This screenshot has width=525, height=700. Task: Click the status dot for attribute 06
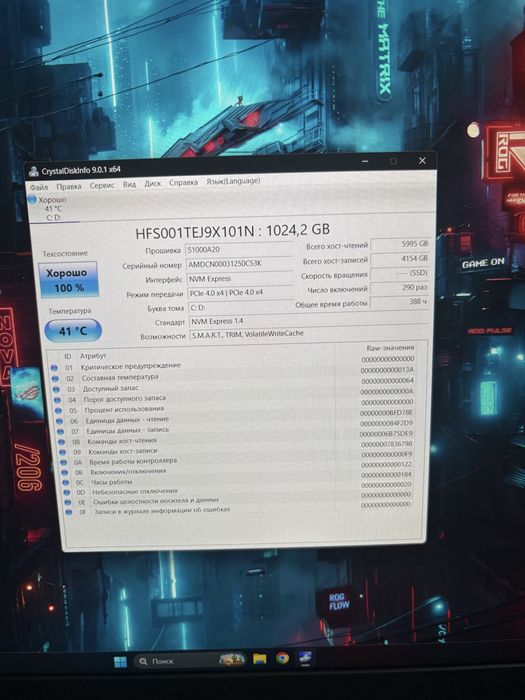(x=60, y=421)
